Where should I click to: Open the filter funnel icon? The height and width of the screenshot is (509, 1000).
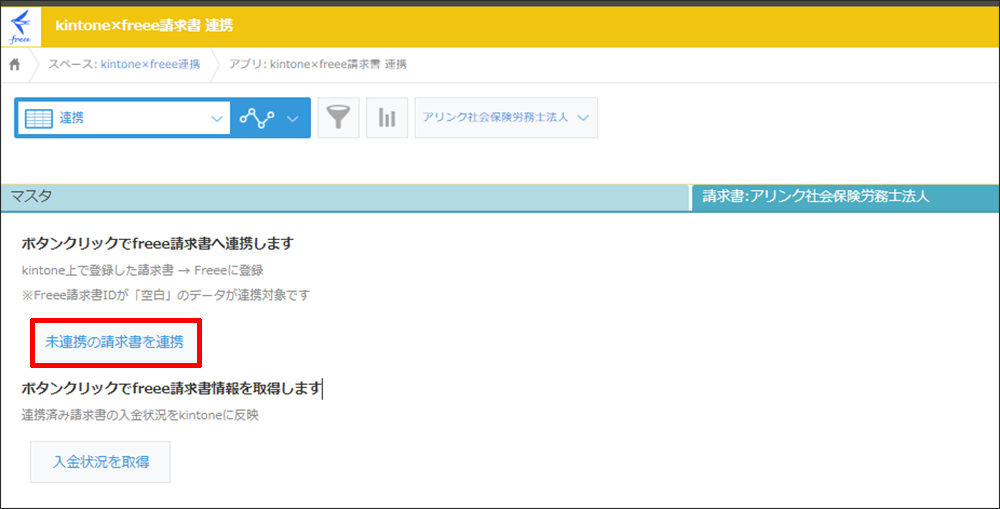(x=339, y=118)
